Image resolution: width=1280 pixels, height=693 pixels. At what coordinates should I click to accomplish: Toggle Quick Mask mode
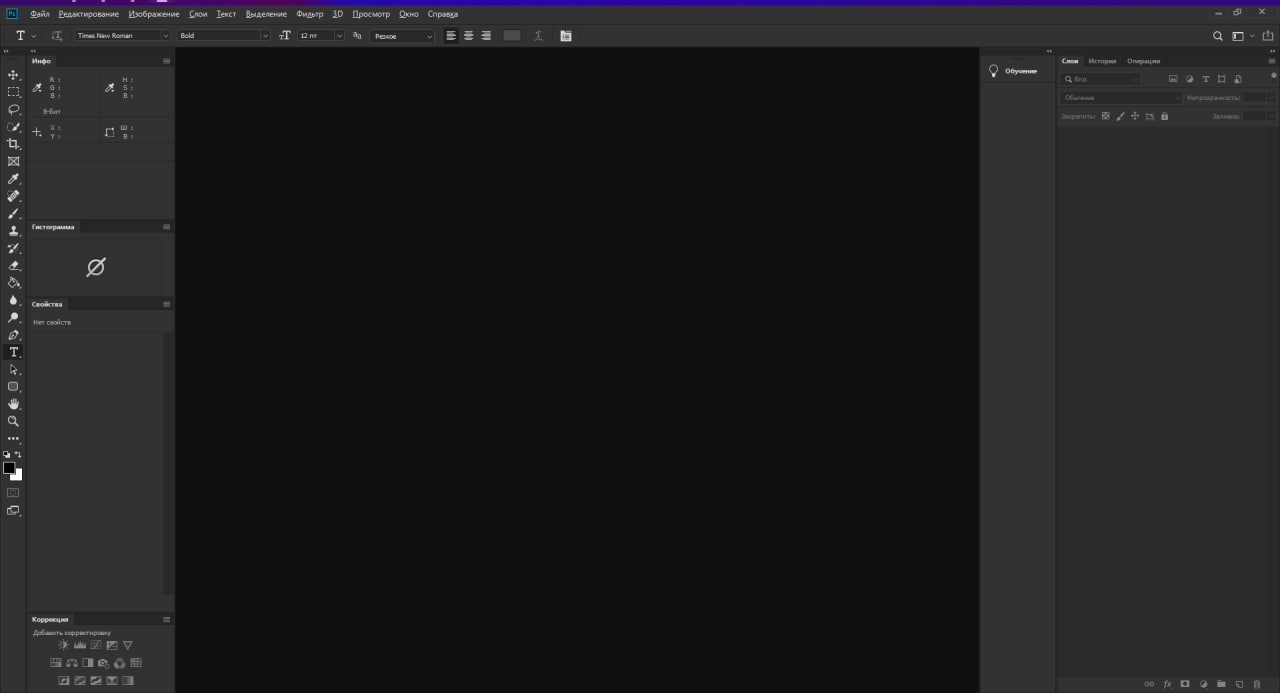click(x=13, y=493)
